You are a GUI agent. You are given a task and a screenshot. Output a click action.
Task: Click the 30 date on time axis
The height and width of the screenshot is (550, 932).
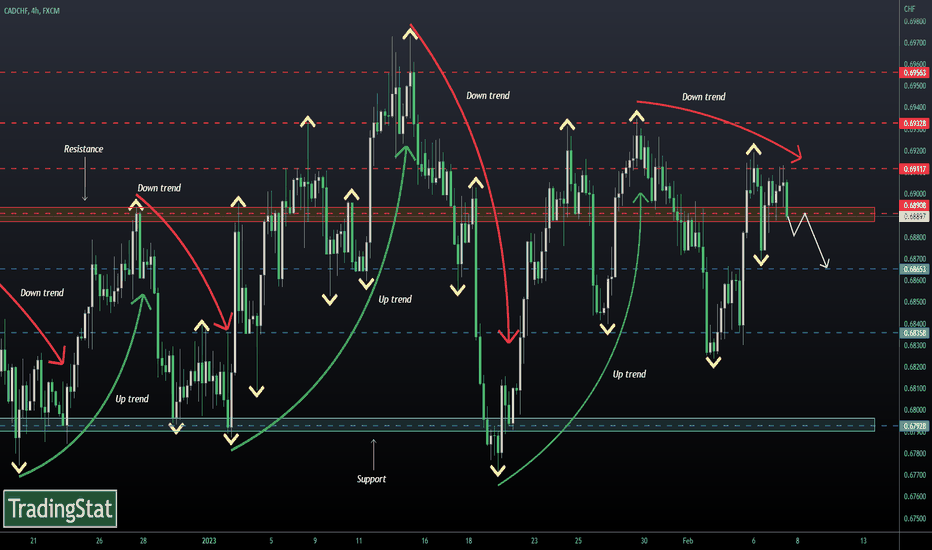(644, 541)
